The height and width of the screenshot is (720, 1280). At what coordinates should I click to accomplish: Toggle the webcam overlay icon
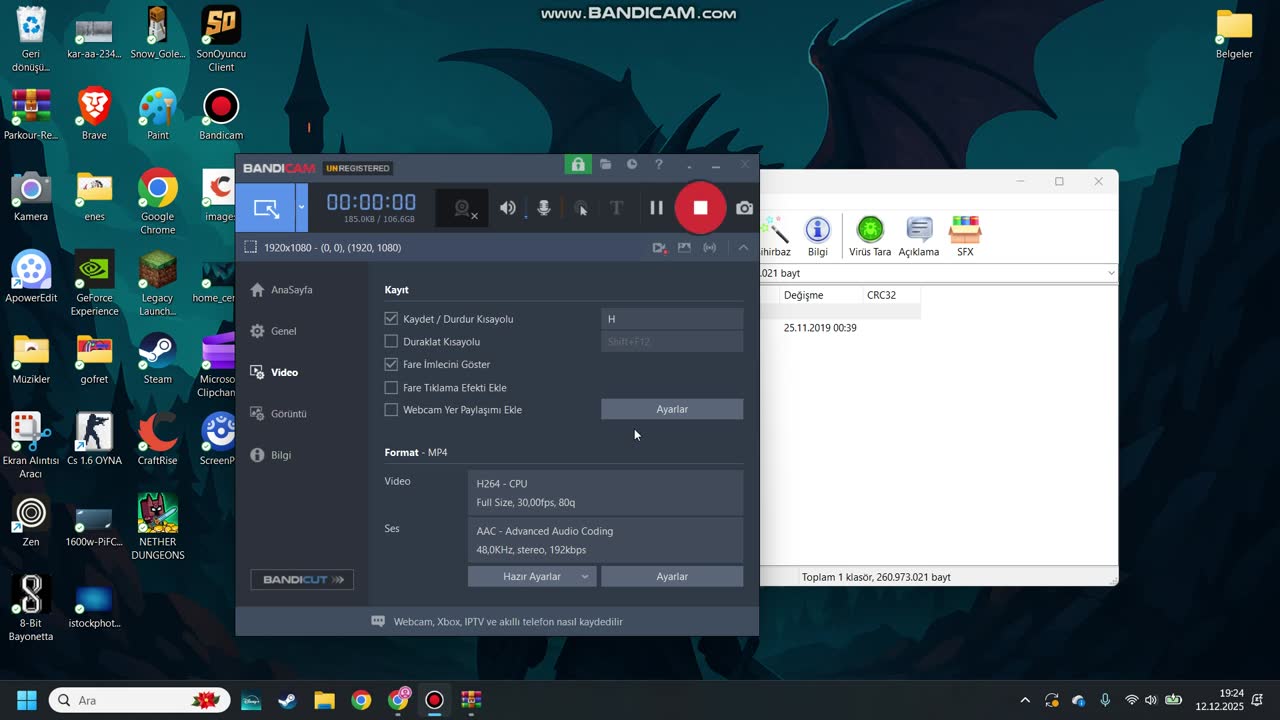[x=462, y=208]
